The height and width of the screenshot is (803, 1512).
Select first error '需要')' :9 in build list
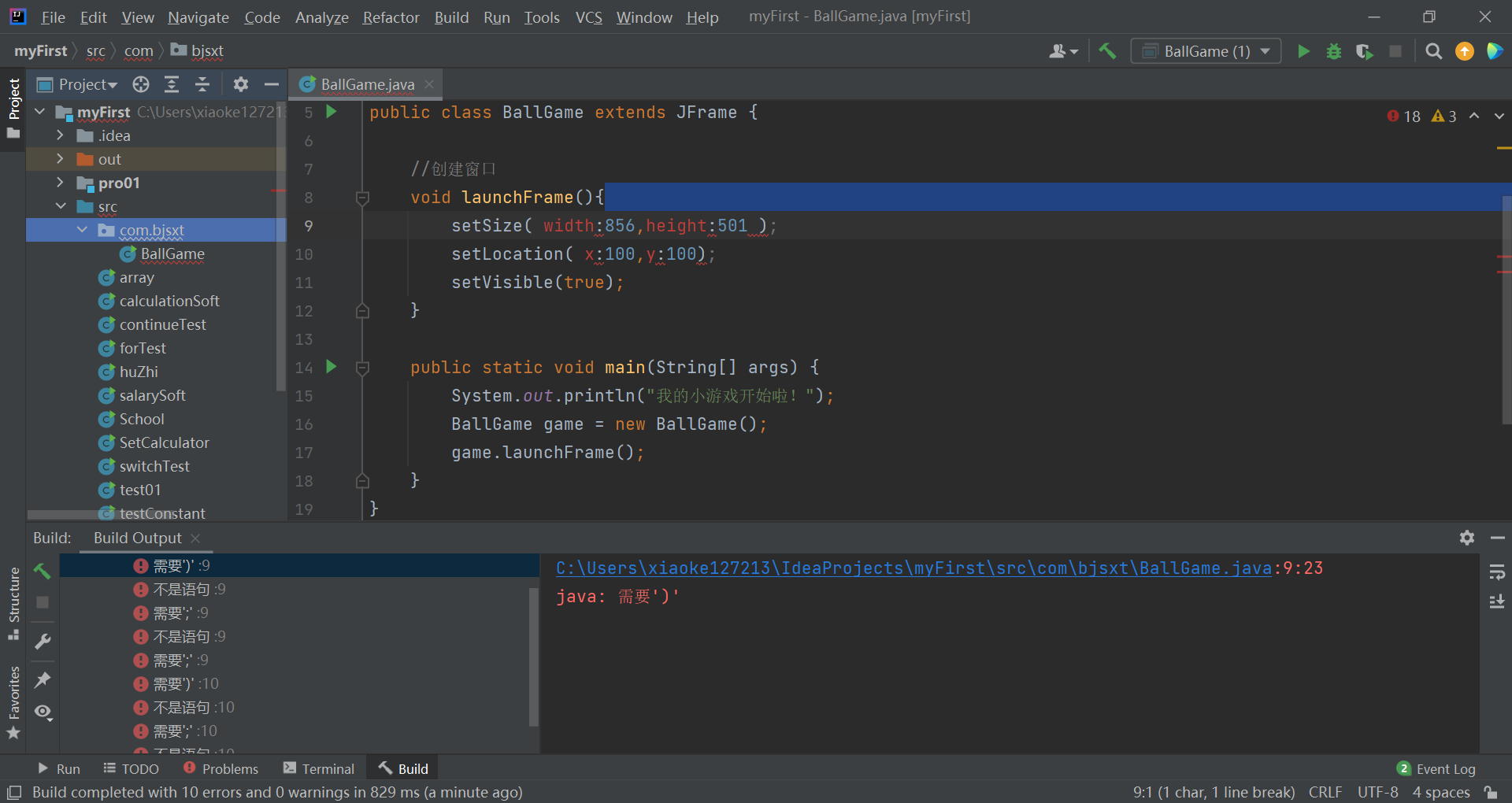299,565
